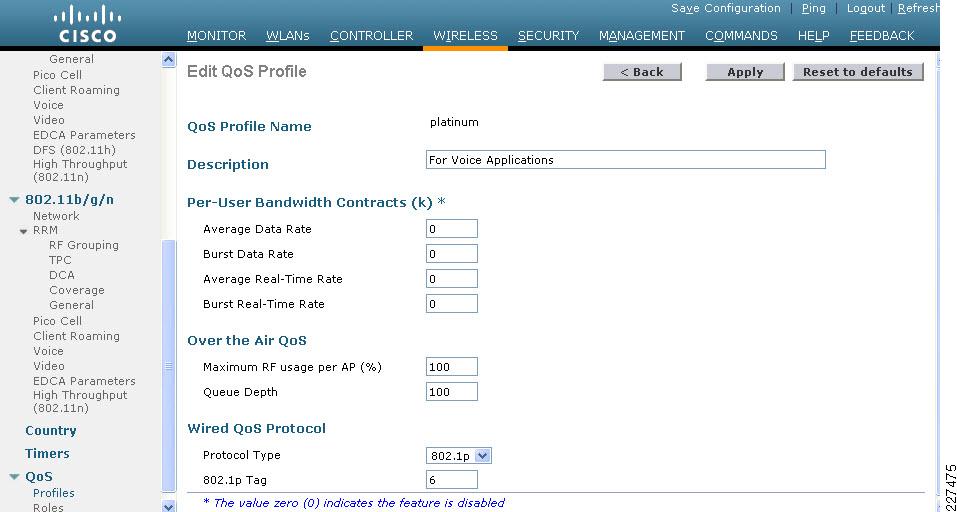This screenshot has height=512, width=957.
Task: Collapse the 802.11b/g/n section
Action: pyautogui.click(x=15, y=200)
